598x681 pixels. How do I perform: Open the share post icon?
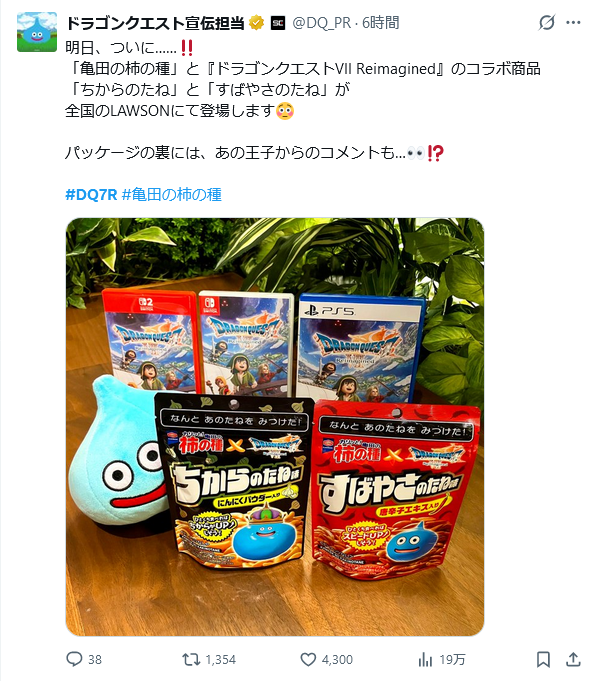[573, 659]
